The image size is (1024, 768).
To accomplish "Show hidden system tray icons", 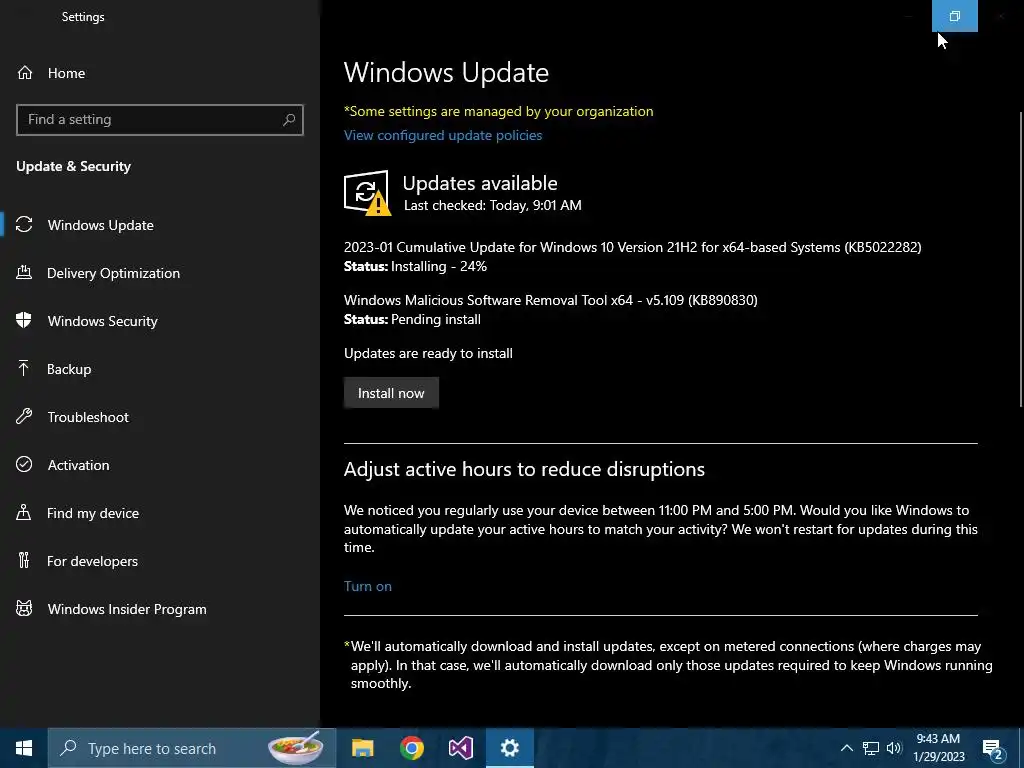I will click(x=846, y=748).
